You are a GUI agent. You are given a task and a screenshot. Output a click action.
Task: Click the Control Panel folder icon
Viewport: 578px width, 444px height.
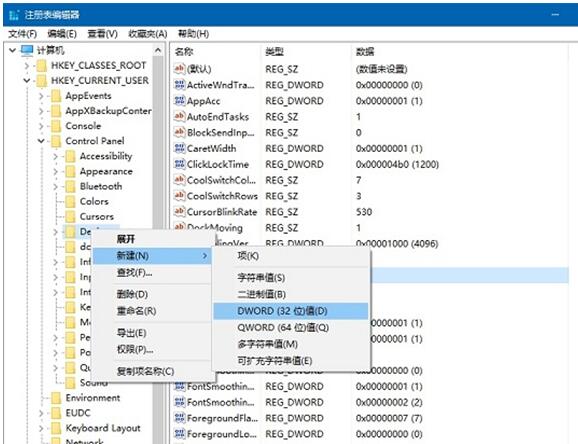tap(56, 141)
